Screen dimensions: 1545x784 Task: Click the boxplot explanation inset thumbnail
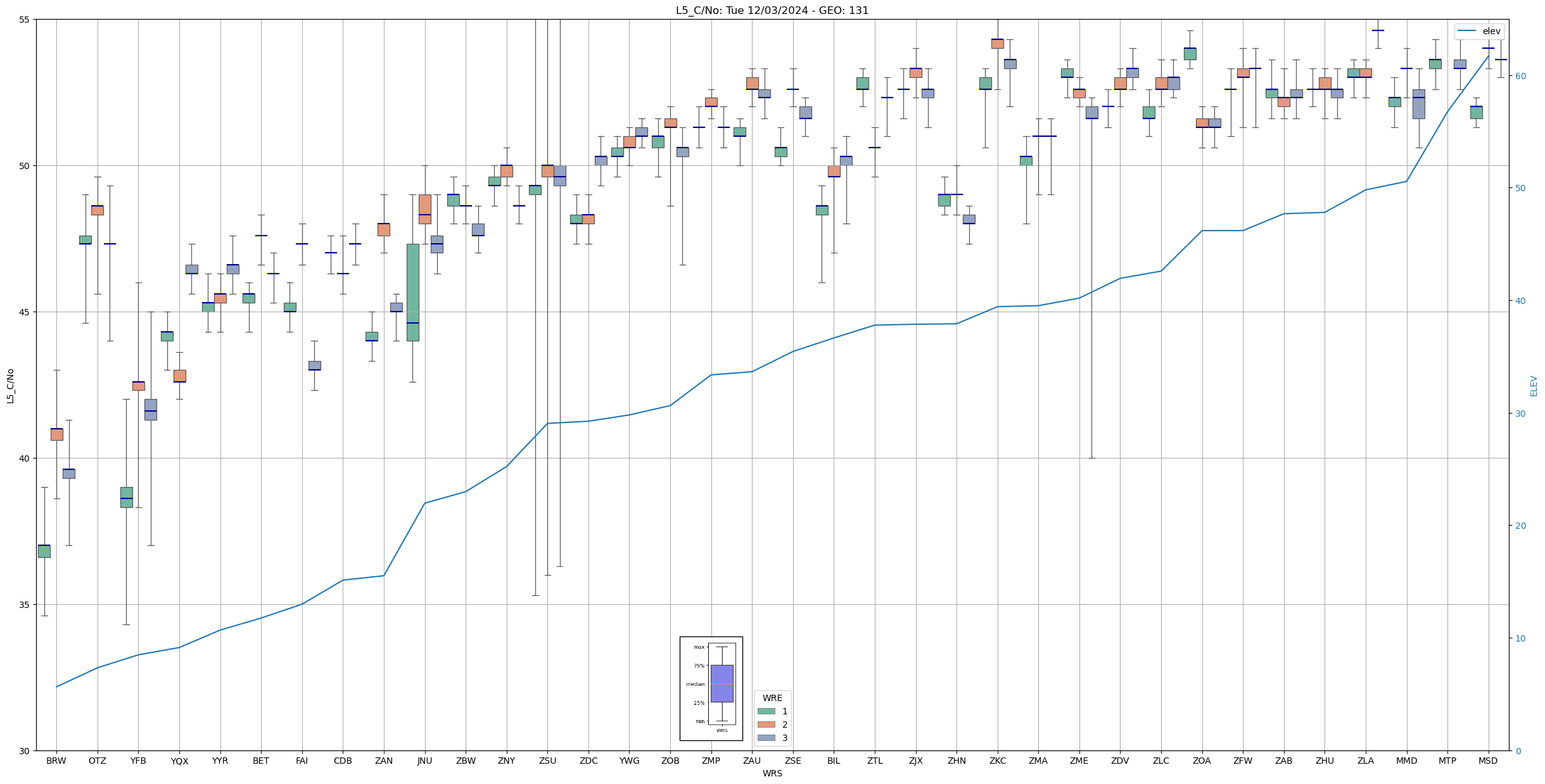click(x=711, y=688)
